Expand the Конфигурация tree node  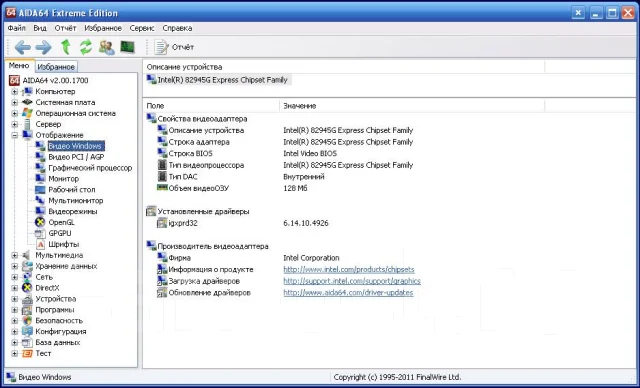point(15,332)
